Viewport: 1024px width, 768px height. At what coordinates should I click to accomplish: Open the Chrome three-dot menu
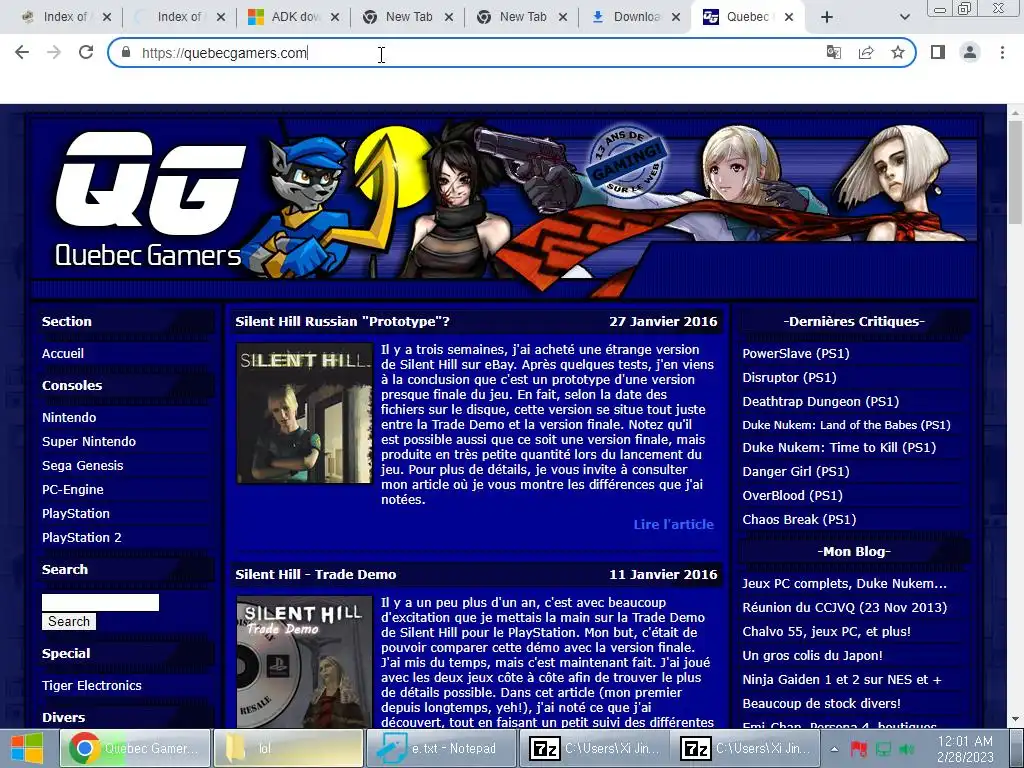click(1002, 52)
